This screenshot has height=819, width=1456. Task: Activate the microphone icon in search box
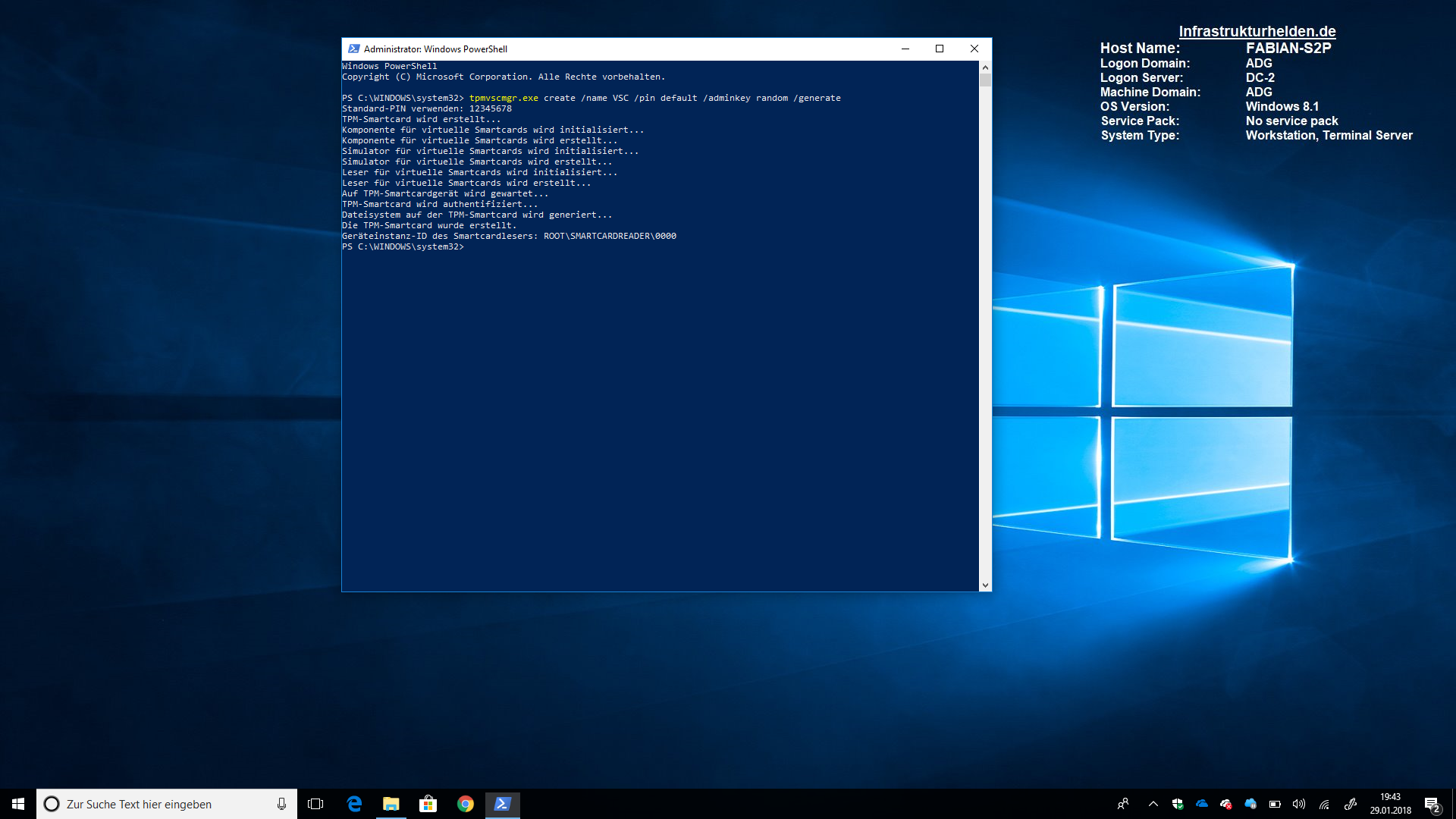pos(281,804)
